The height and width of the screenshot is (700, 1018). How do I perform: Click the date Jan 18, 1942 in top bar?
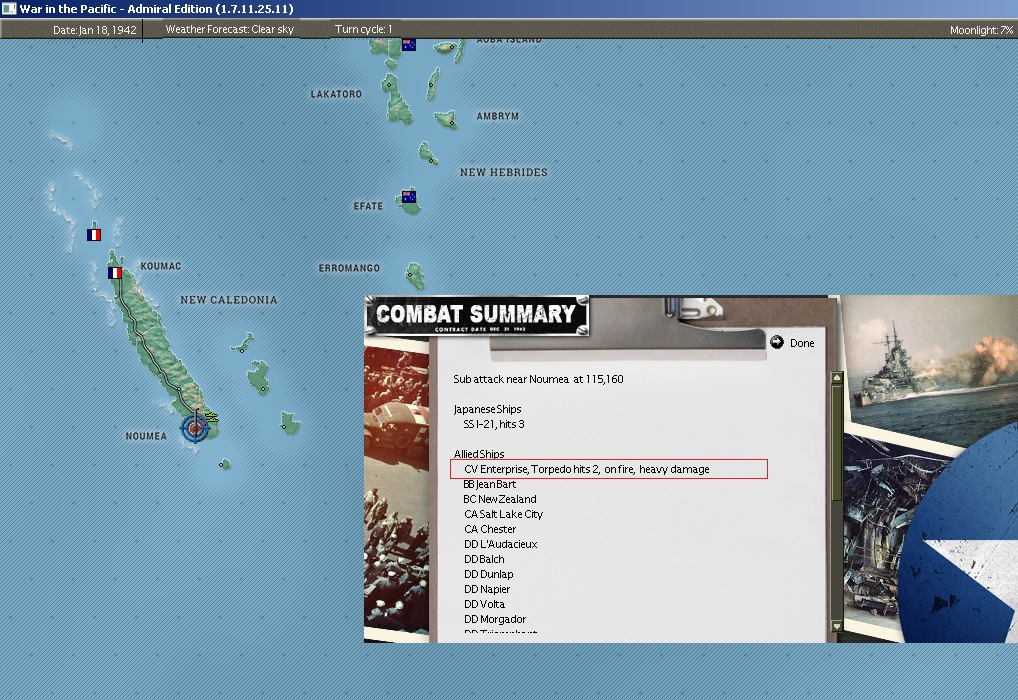pos(95,30)
